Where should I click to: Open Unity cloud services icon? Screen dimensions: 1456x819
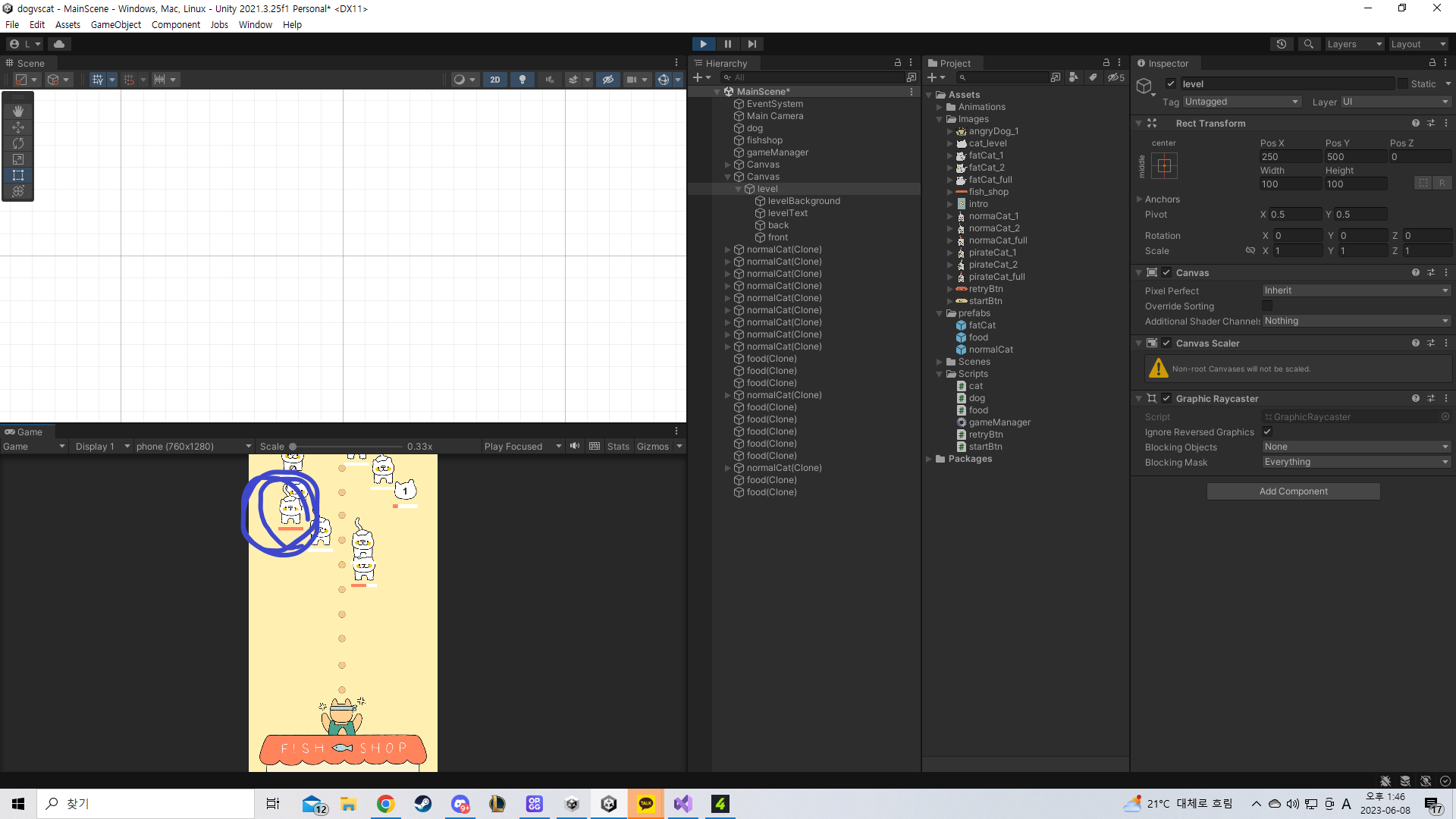click(x=59, y=44)
